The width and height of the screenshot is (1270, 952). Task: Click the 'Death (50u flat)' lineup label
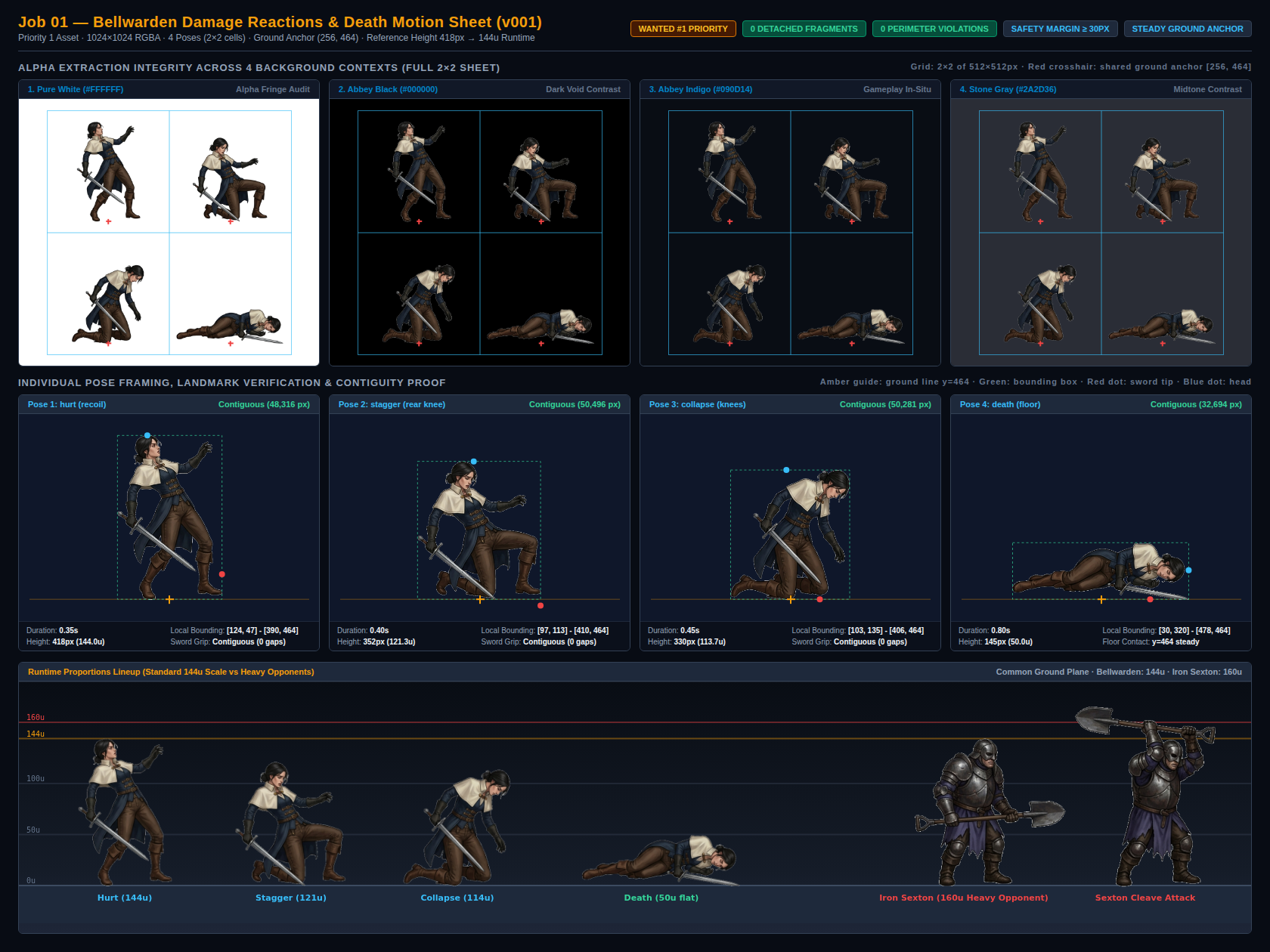coord(661,898)
